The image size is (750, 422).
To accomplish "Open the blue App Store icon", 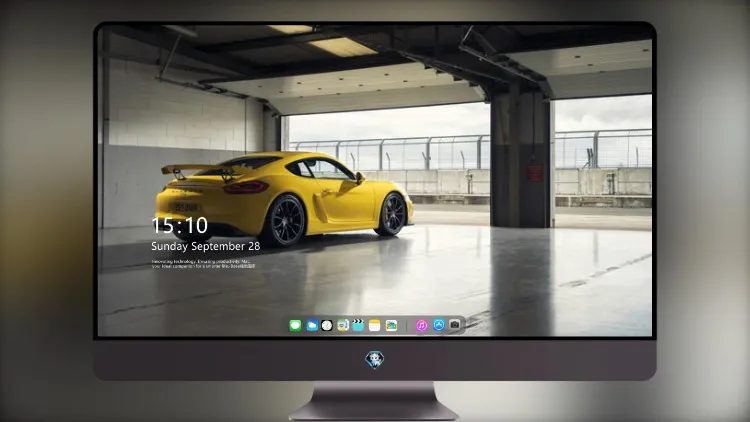I will pyautogui.click(x=439, y=325).
